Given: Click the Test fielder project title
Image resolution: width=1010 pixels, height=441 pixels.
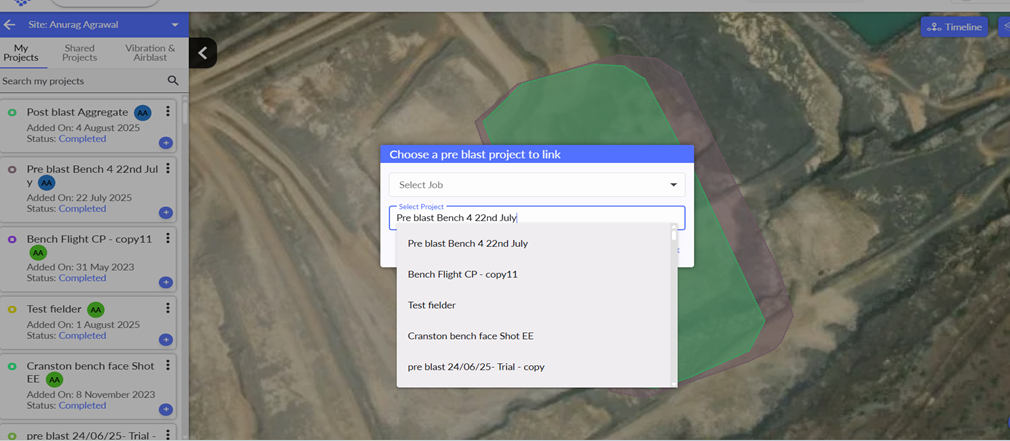Looking at the screenshot, I should pyautogui.click(x=54, y=309).
